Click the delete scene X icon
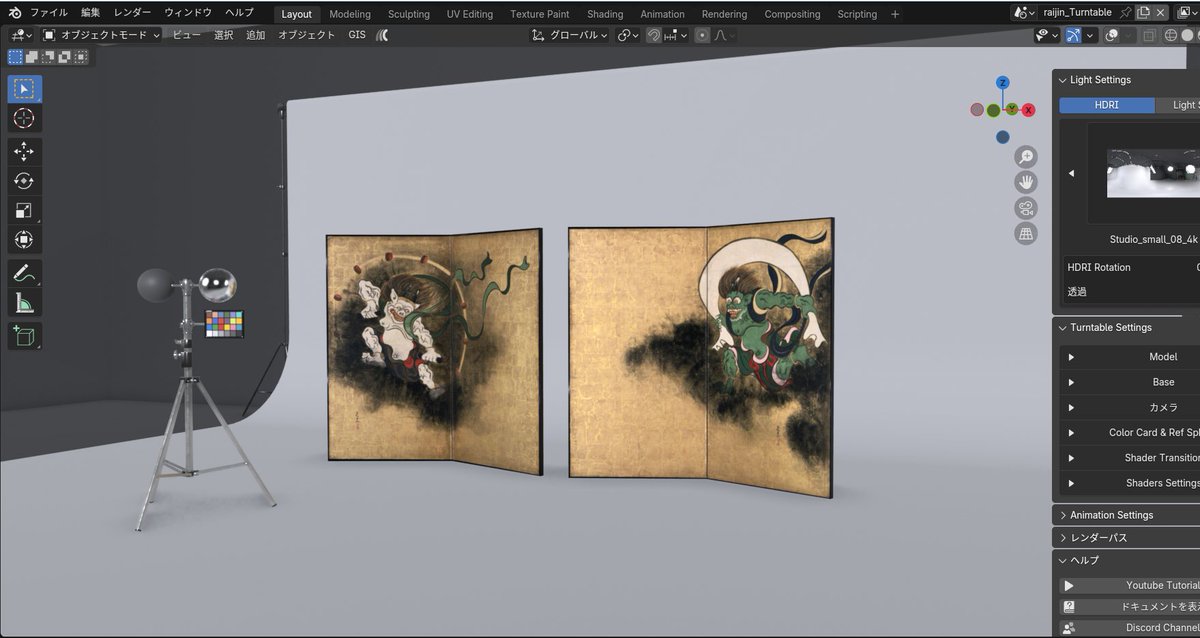Image resolution: width=1200 pixels, height=638 pixels. pyautogui.click(x=1160, y=13)
